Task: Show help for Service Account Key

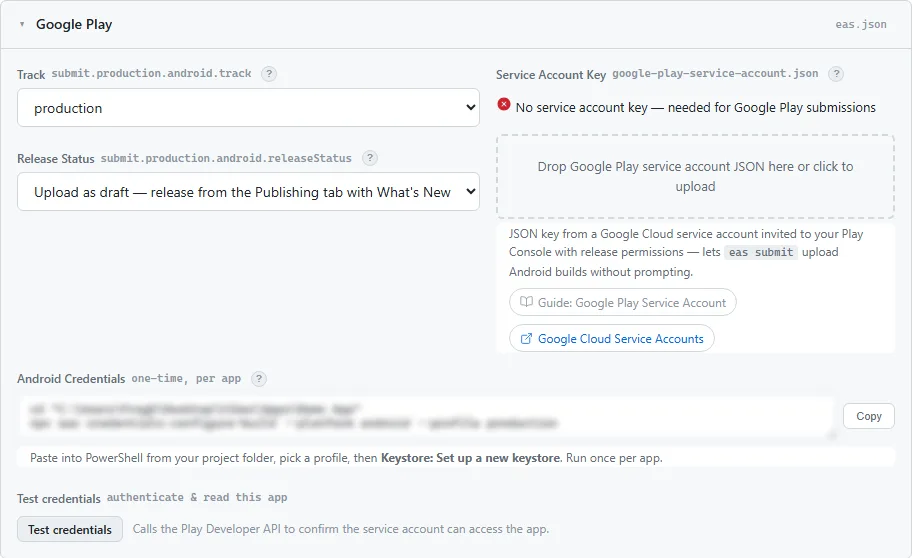Action: [x=836, y=74]
